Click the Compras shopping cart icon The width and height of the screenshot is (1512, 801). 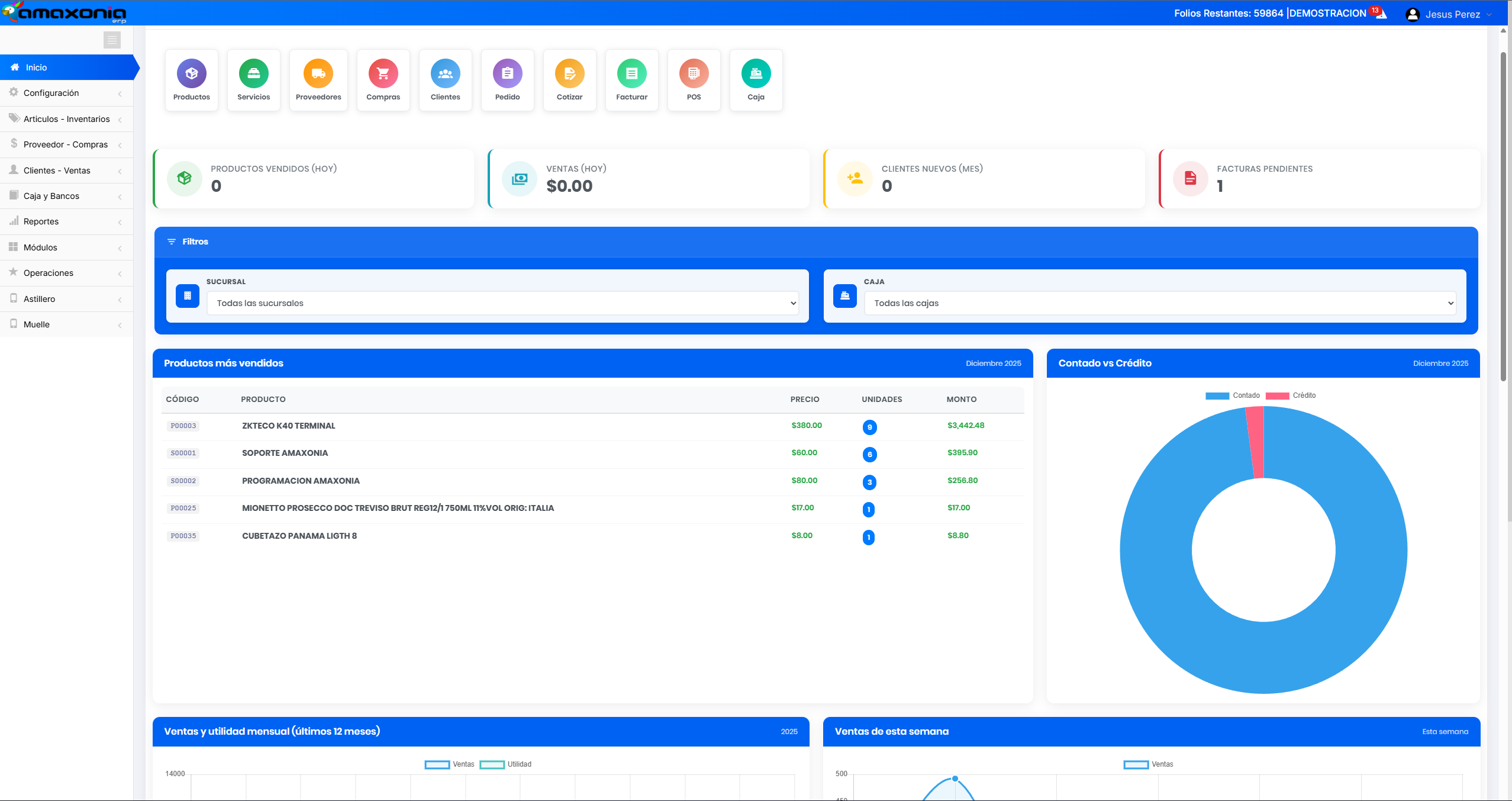(x=383, y=74)
